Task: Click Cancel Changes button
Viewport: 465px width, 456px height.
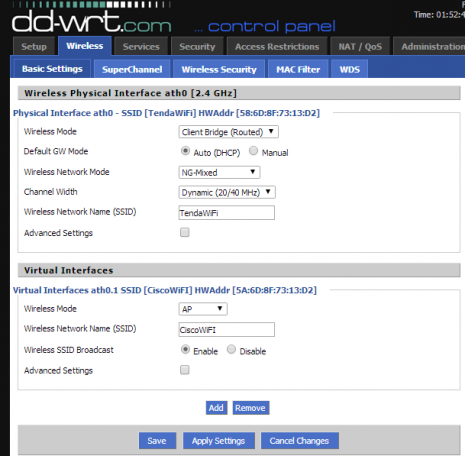Action: (300, 441)
